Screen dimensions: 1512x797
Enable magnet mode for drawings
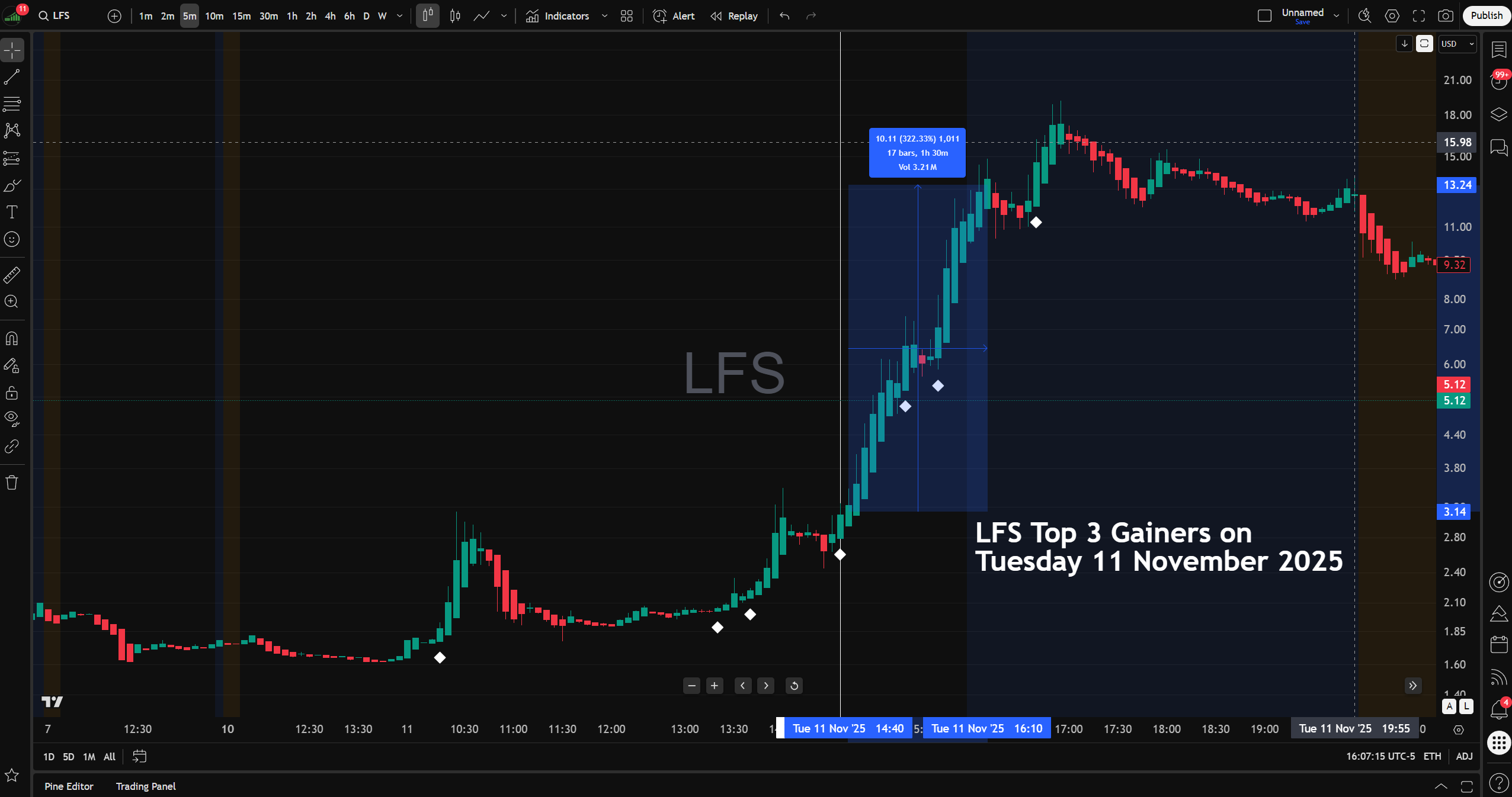point(12,338)
